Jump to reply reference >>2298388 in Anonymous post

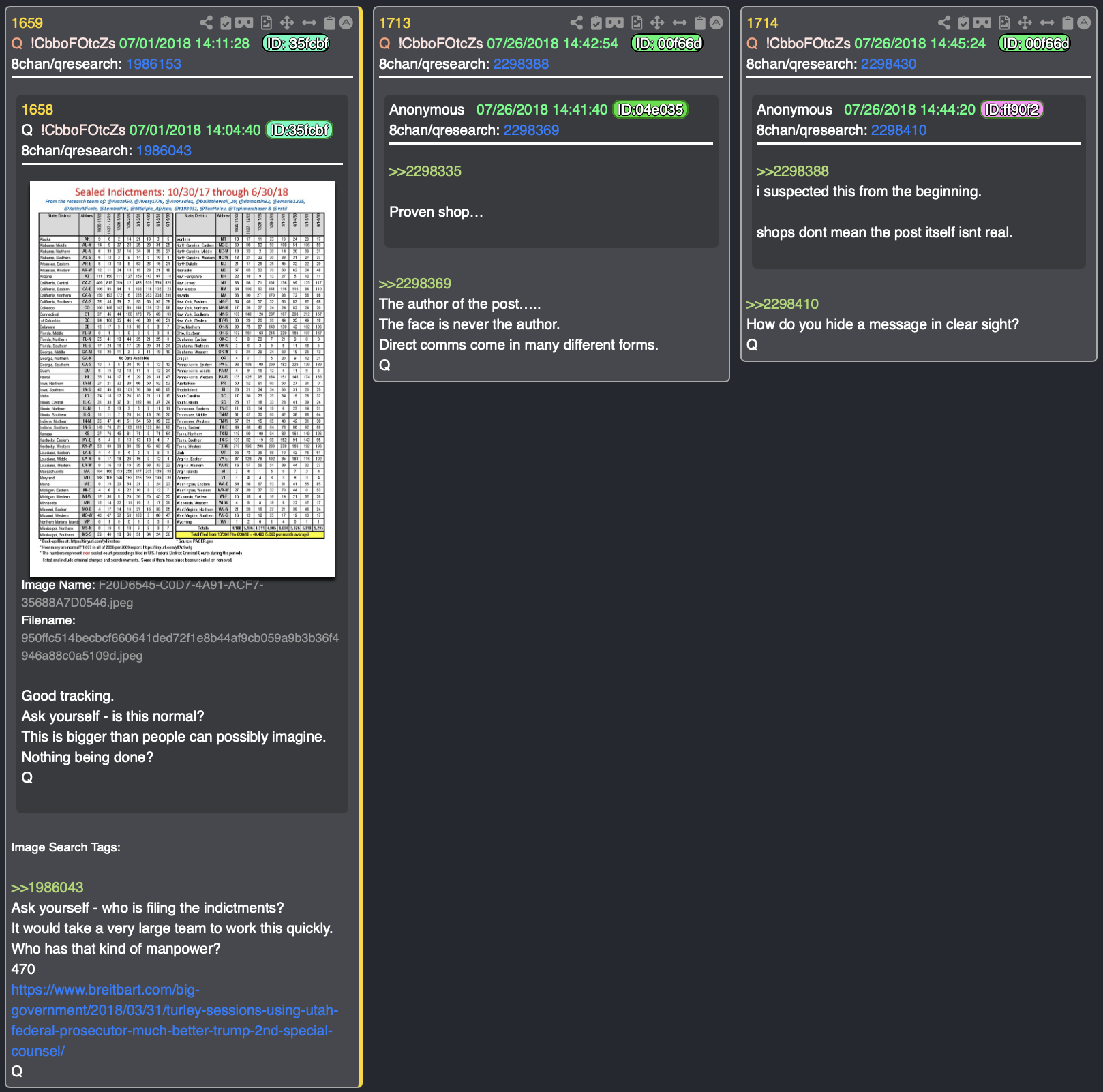[792, 171]
